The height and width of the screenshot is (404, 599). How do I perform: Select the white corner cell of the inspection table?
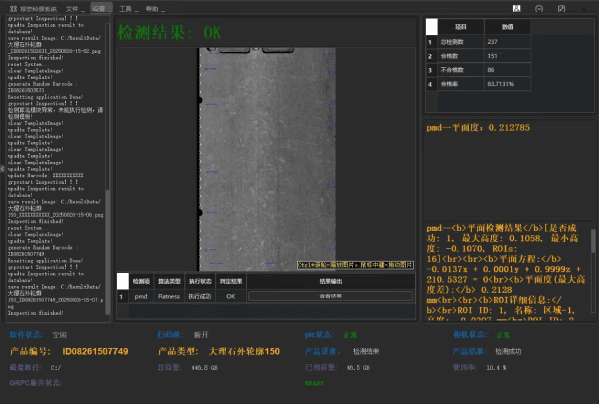(x=123, y=281)
